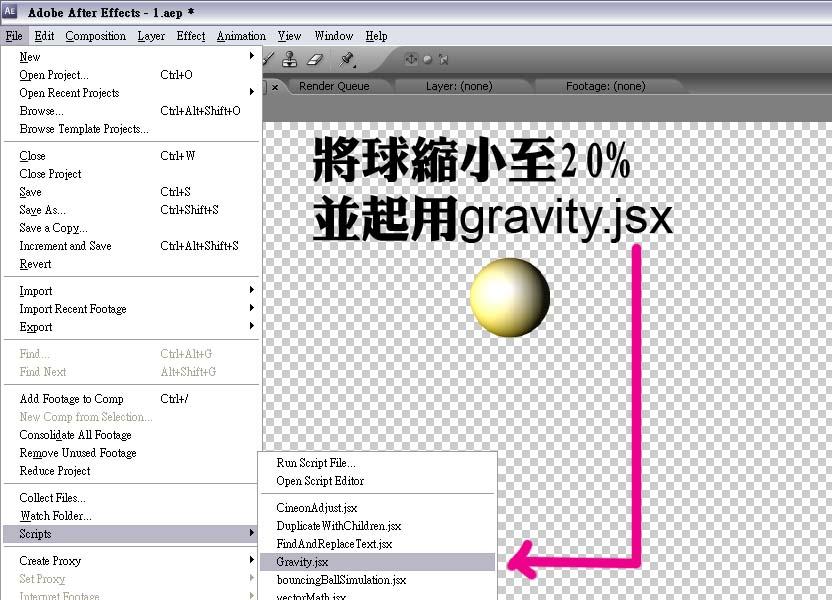832x600 pixels.
Task: Select the Clone Stamp tool
Action: (289, 58)
